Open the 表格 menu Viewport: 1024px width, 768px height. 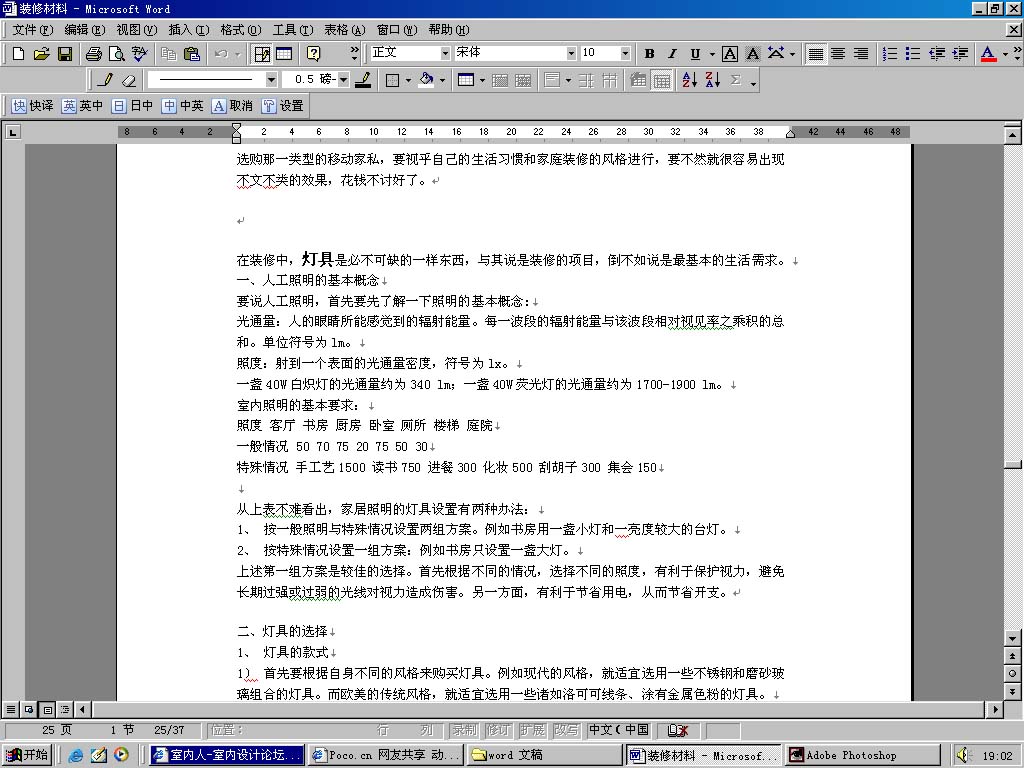point(344,29)
